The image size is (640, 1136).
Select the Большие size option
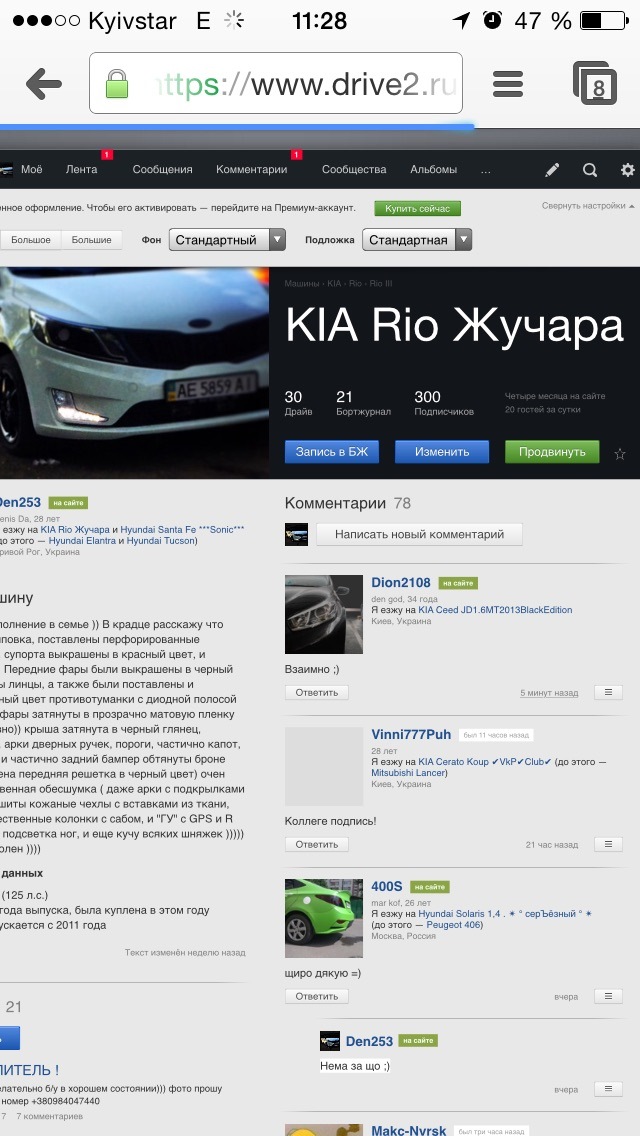[91, 240]
